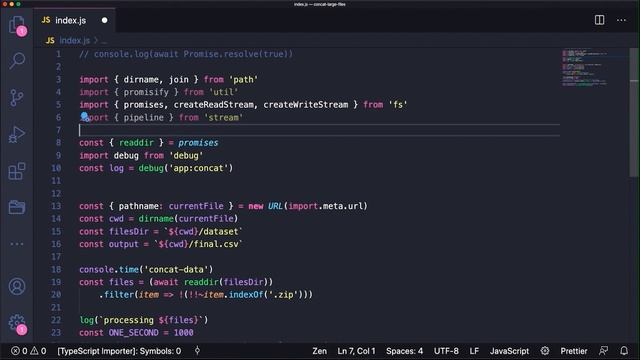Click the pin icon beside TypeScript Importer status
Screen dimensions: 640x360
point(197,351)
